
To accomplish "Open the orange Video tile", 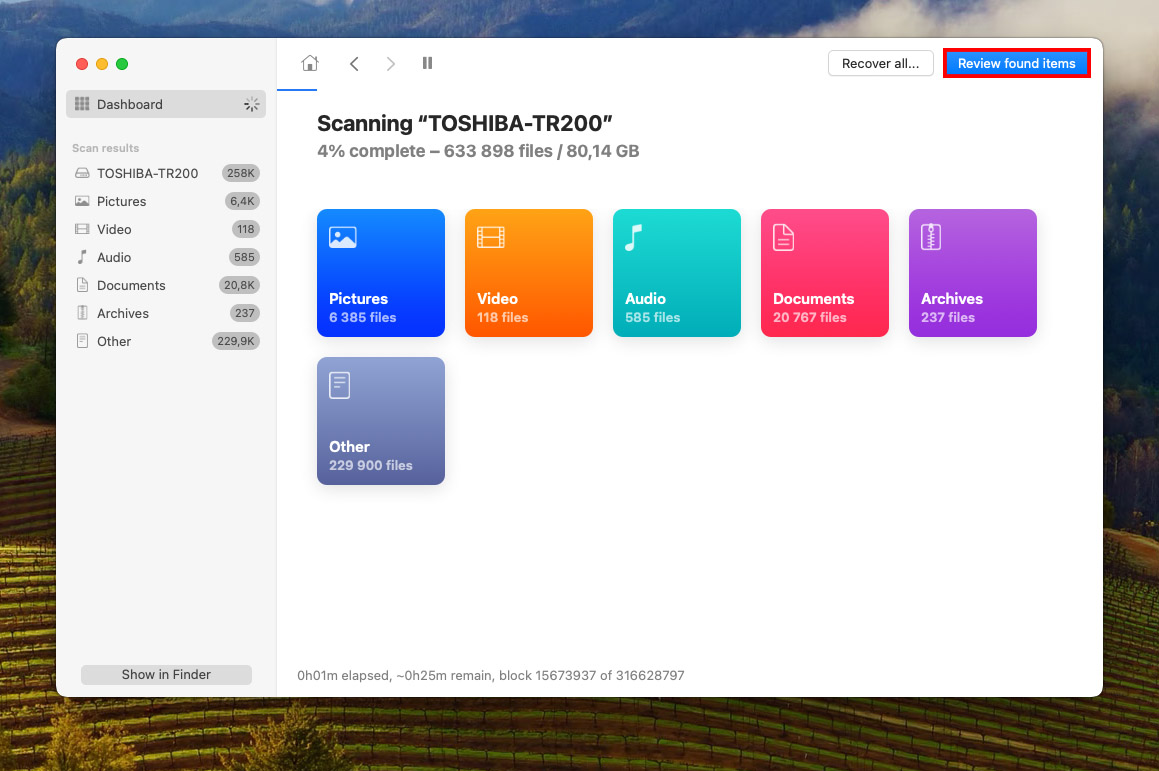I will (x=529, y=273).
